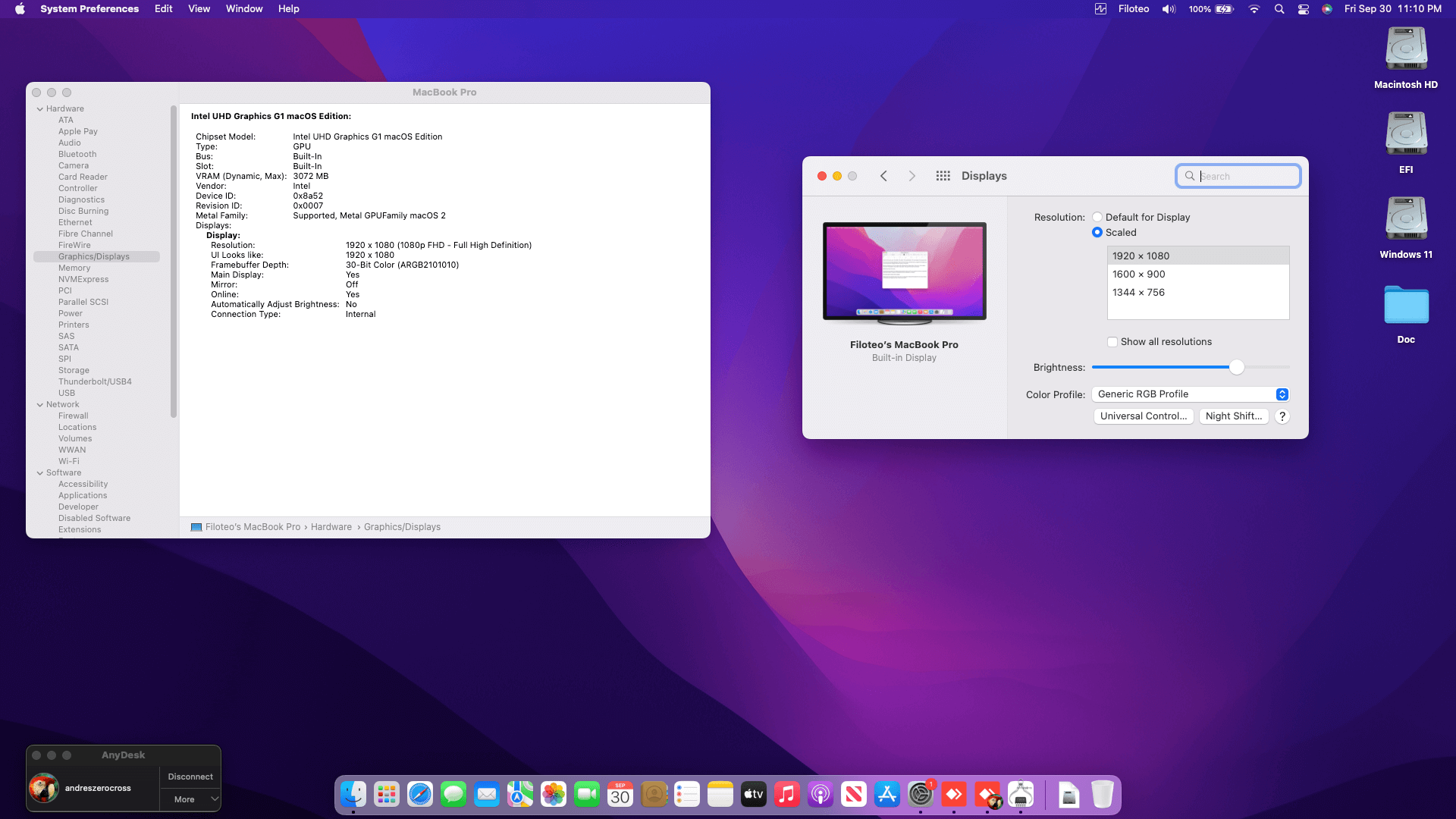Select the Windows 11 drive on desktop

pyautogui.click(x=1406, y=227)
